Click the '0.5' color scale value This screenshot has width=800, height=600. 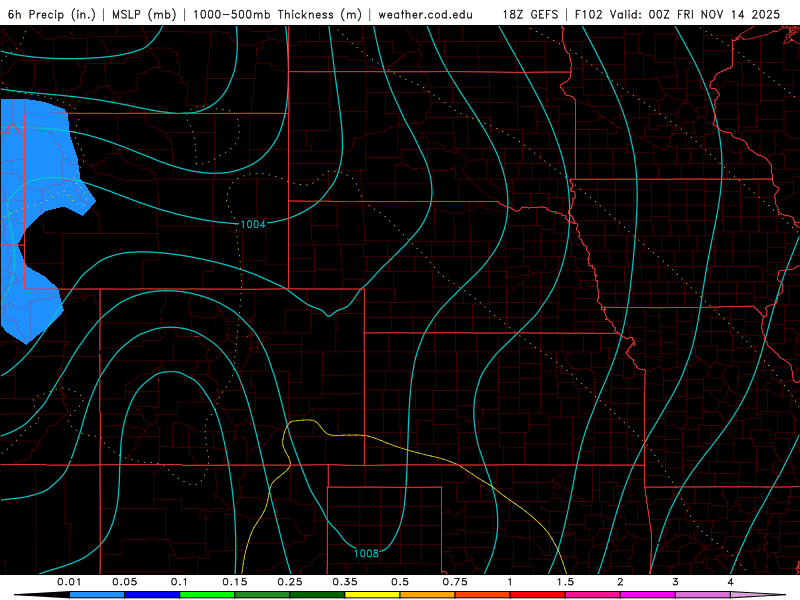pyautogui.click(x=400, y=582)
